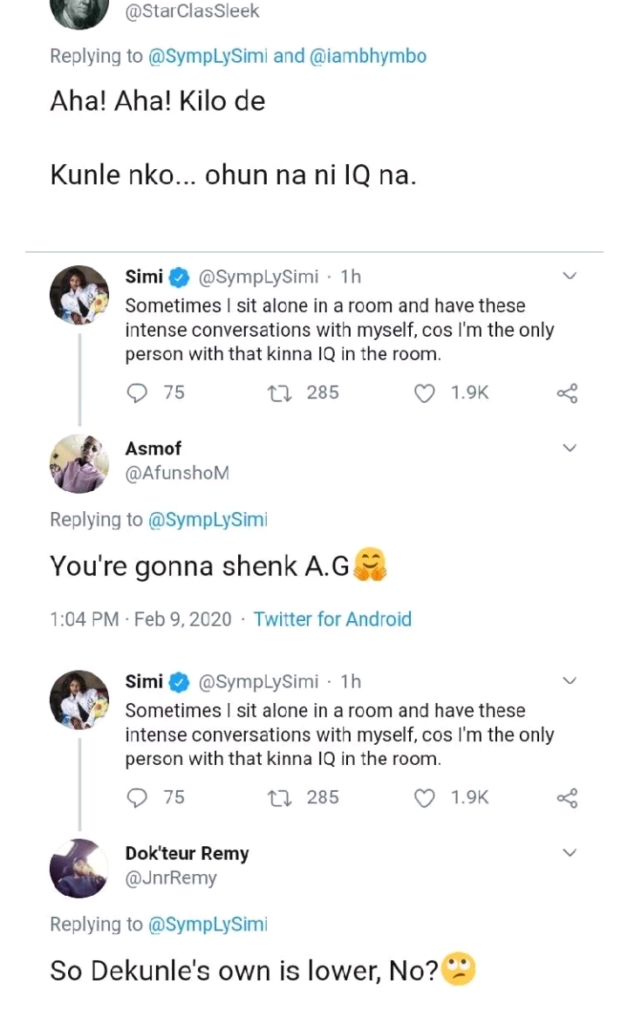The image size is (628, 1024).
Task: Open the Twitter for Android link
Action: [332, 619]
